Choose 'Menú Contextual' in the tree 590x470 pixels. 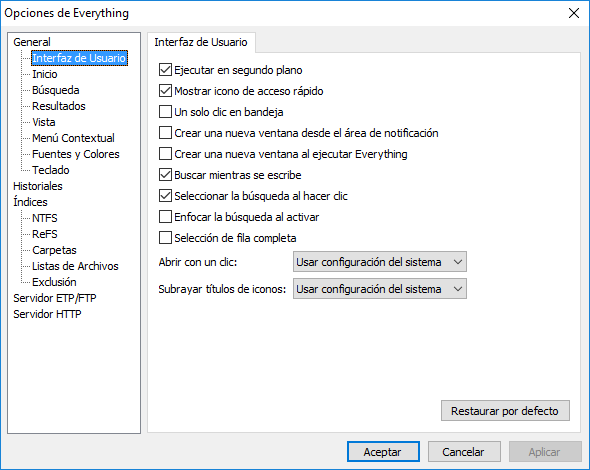point(73,138)
